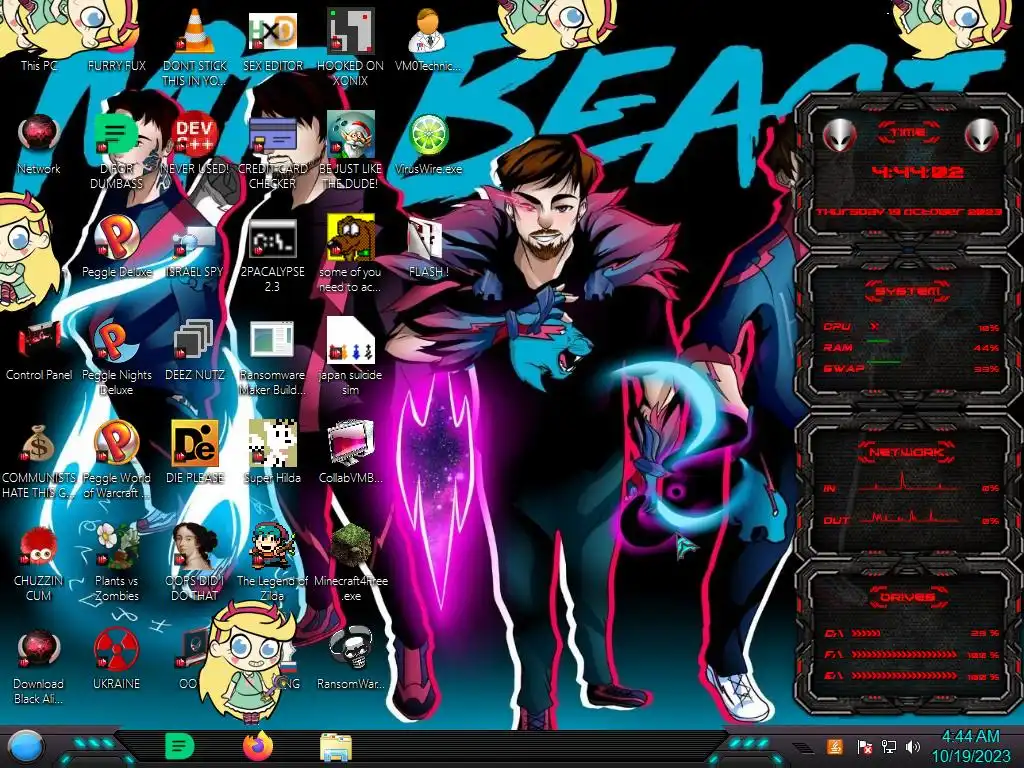Screen dimensions: 1024x768
Task: Launch the HOOKED ON XONIX shortcut
Action: click(351, 46)
